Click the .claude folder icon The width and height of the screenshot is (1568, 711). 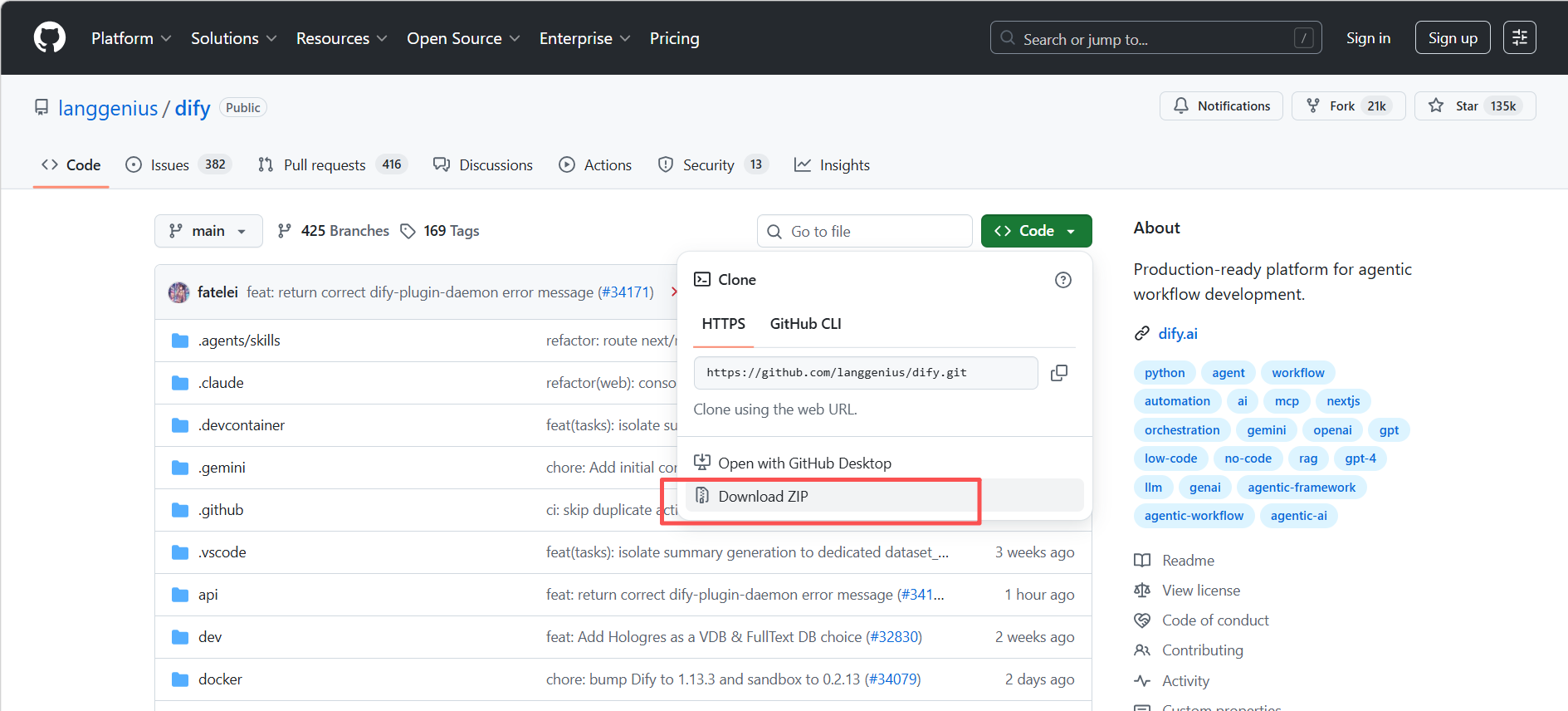(x=180, y=383)
